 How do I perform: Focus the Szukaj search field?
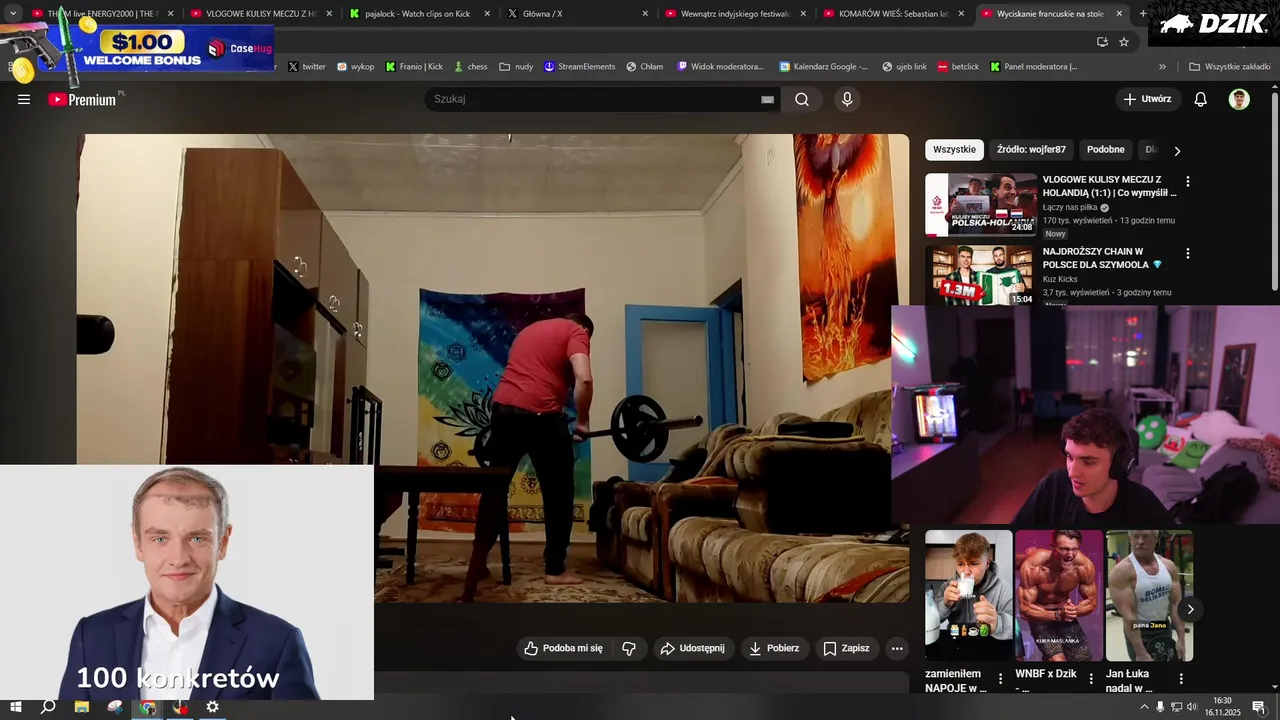pyautogui.click(x=596, y=99)
